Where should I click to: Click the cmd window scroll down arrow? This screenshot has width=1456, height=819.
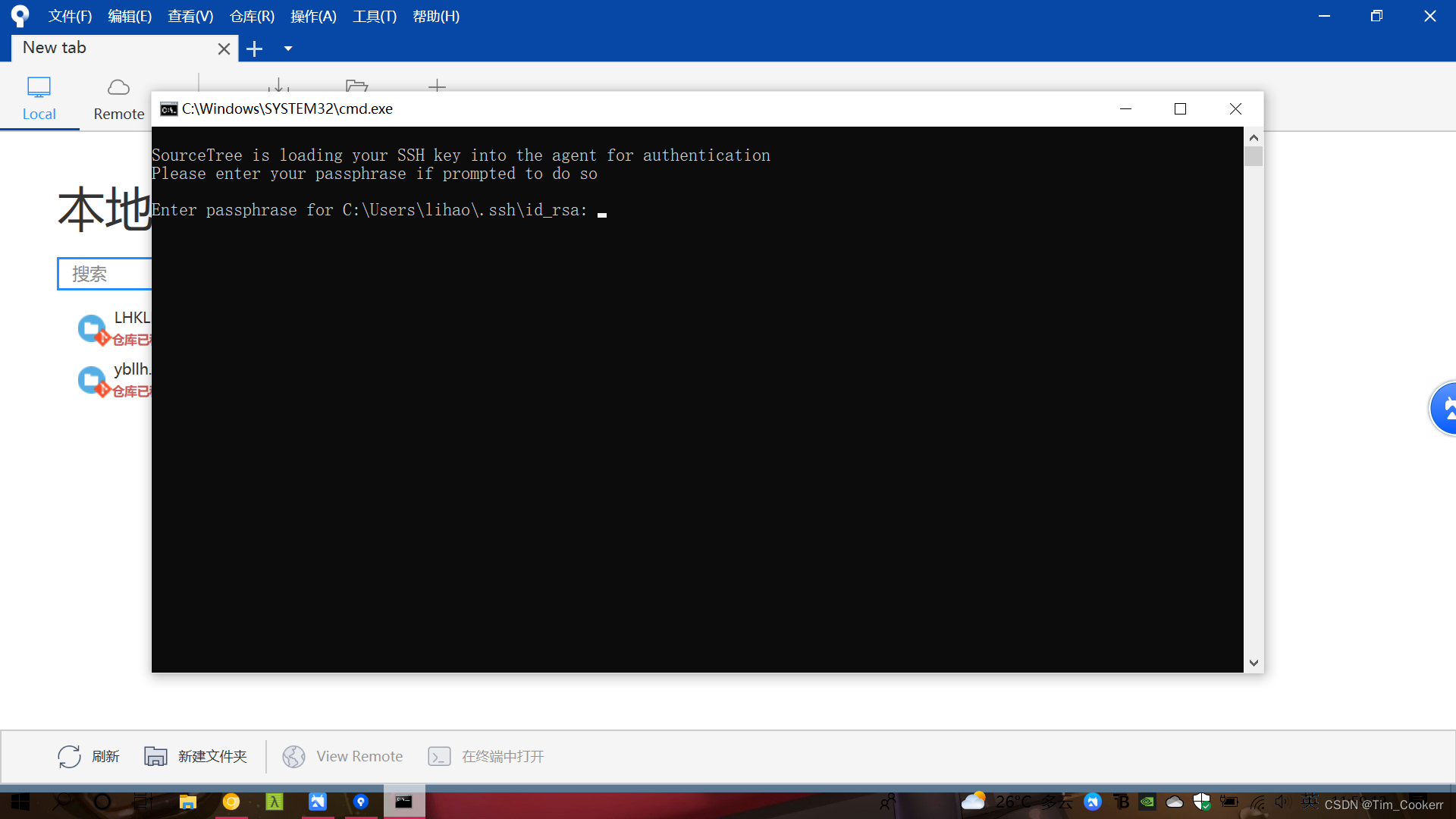pos(1254,663)
